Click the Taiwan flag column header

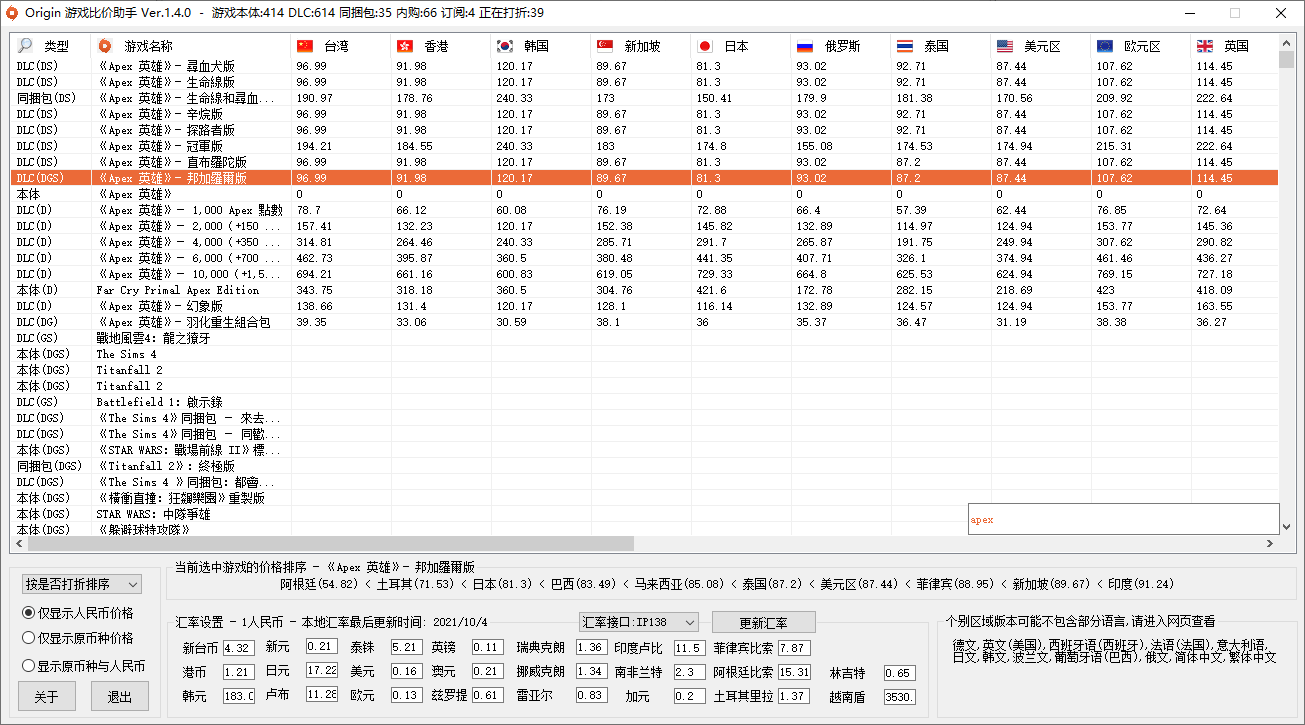303,45
